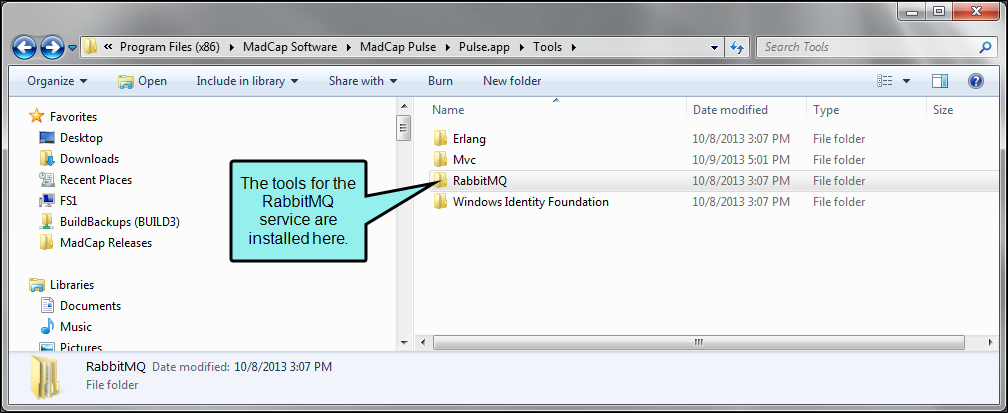
Task: Open Include in library menu
Action: coord(248,81)
